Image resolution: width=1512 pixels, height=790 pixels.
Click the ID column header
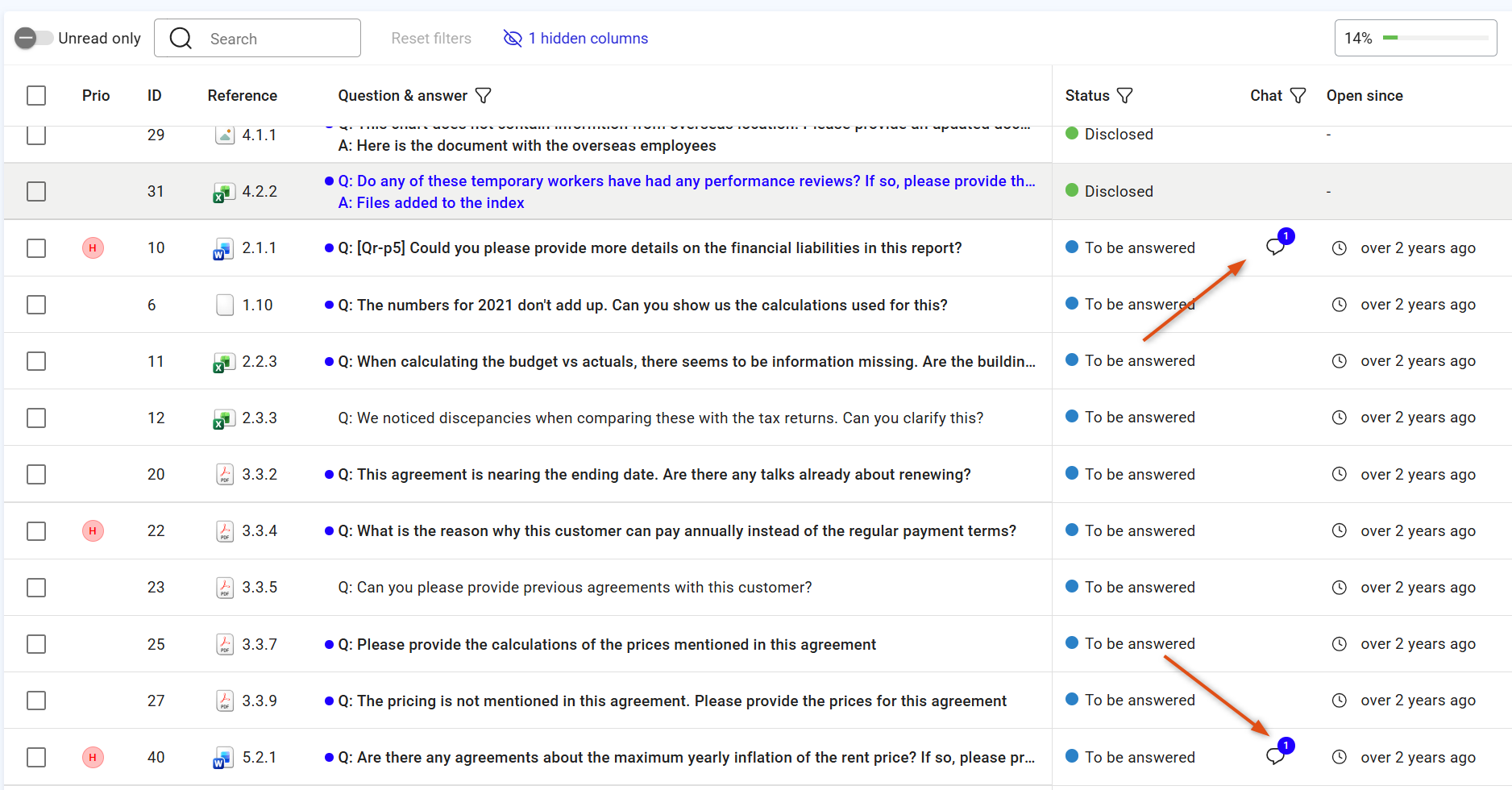(155, 95)
